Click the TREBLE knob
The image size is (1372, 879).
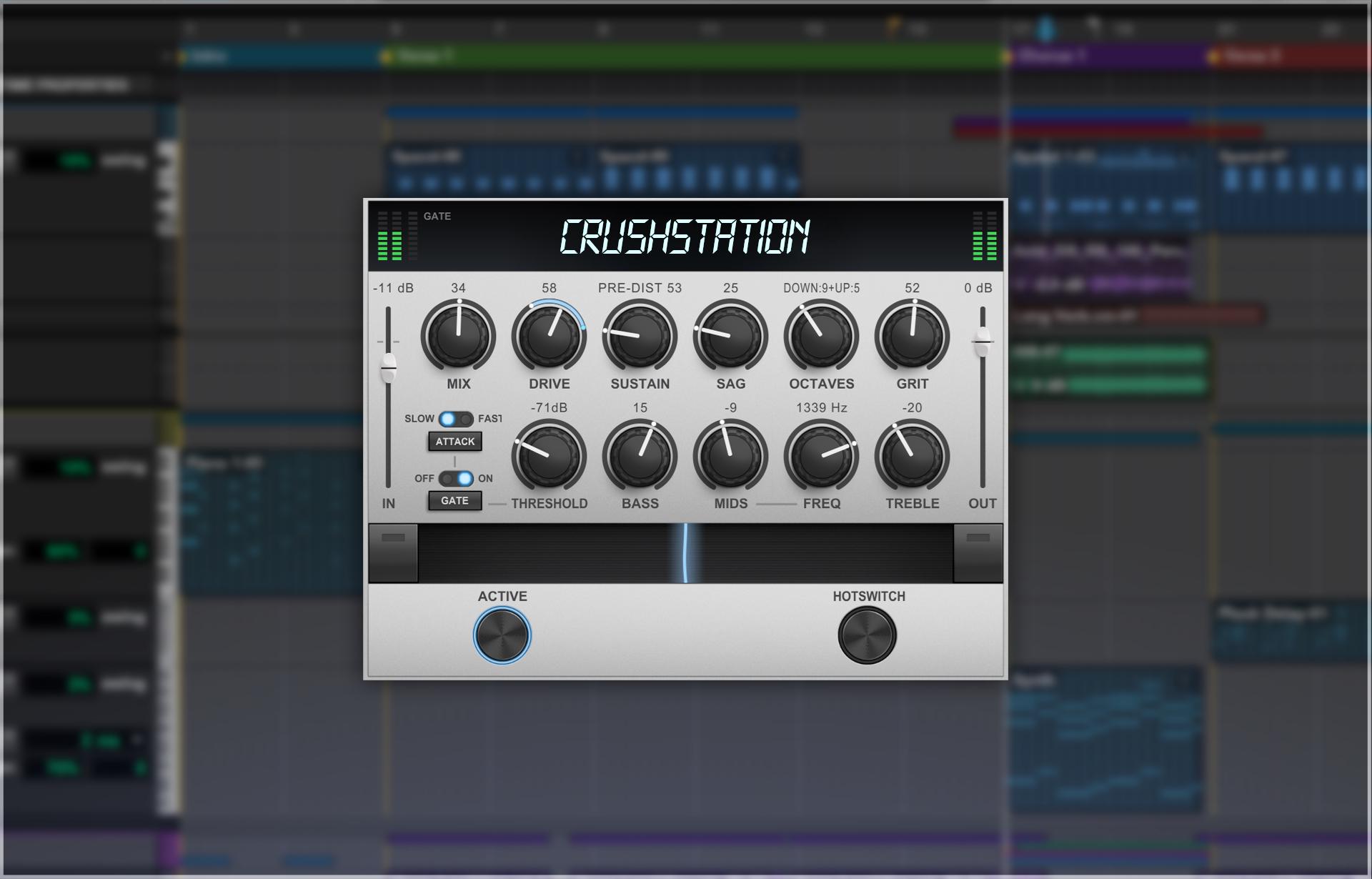[912, 456]
